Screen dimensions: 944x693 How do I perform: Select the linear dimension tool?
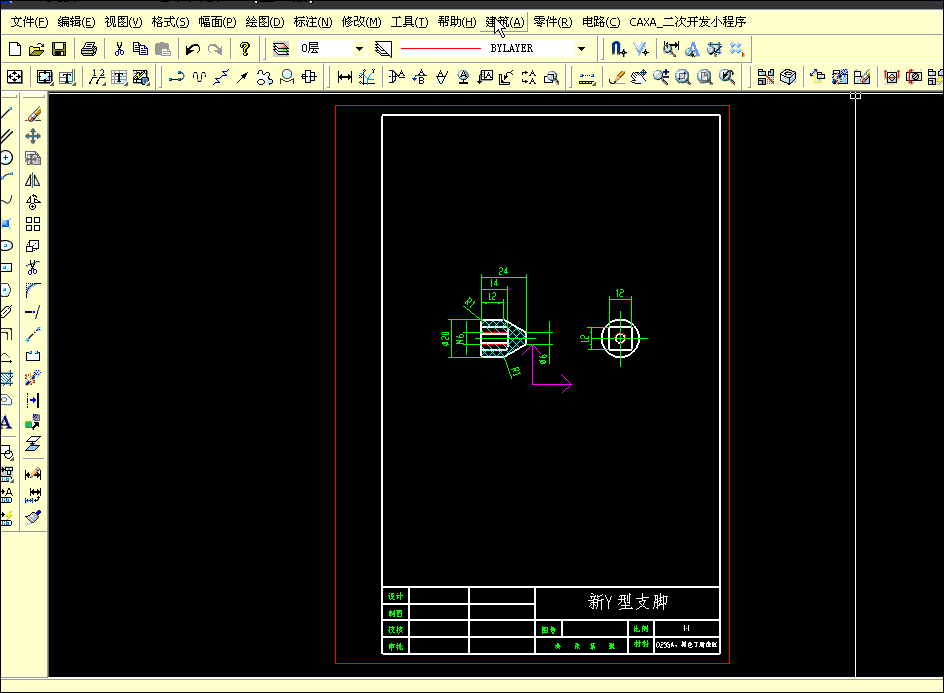[344, 77]
